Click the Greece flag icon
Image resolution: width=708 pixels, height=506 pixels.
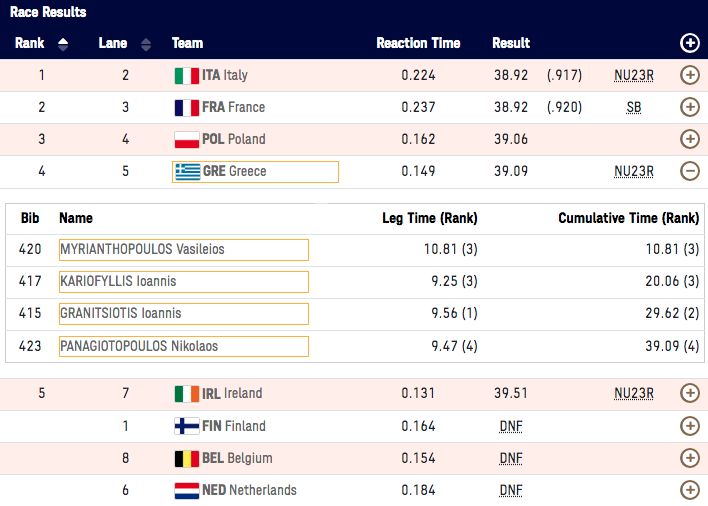(x=187, y=171)
